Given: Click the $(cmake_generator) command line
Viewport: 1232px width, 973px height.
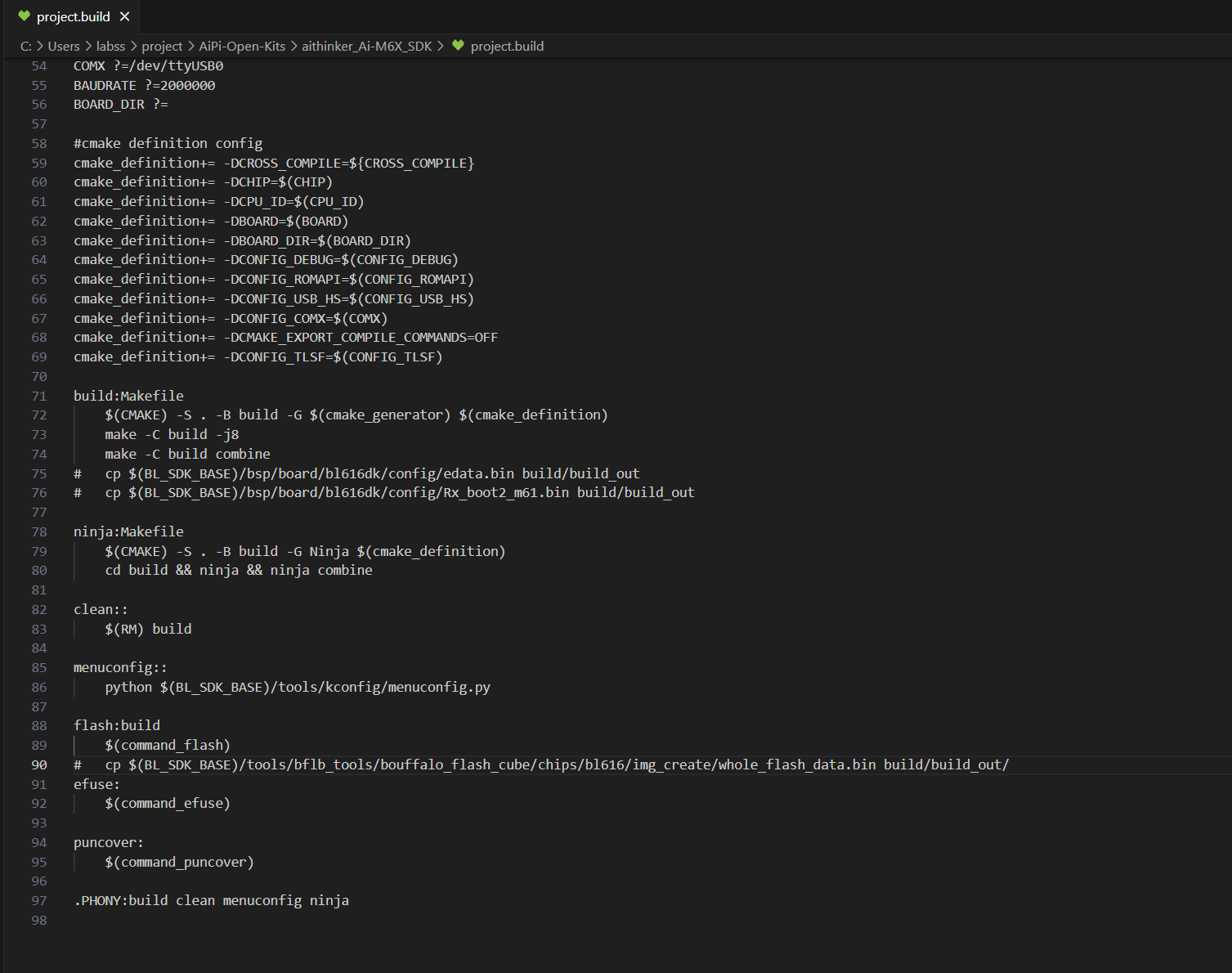Looking at the screenshot, I should click(x=356, y=415).
